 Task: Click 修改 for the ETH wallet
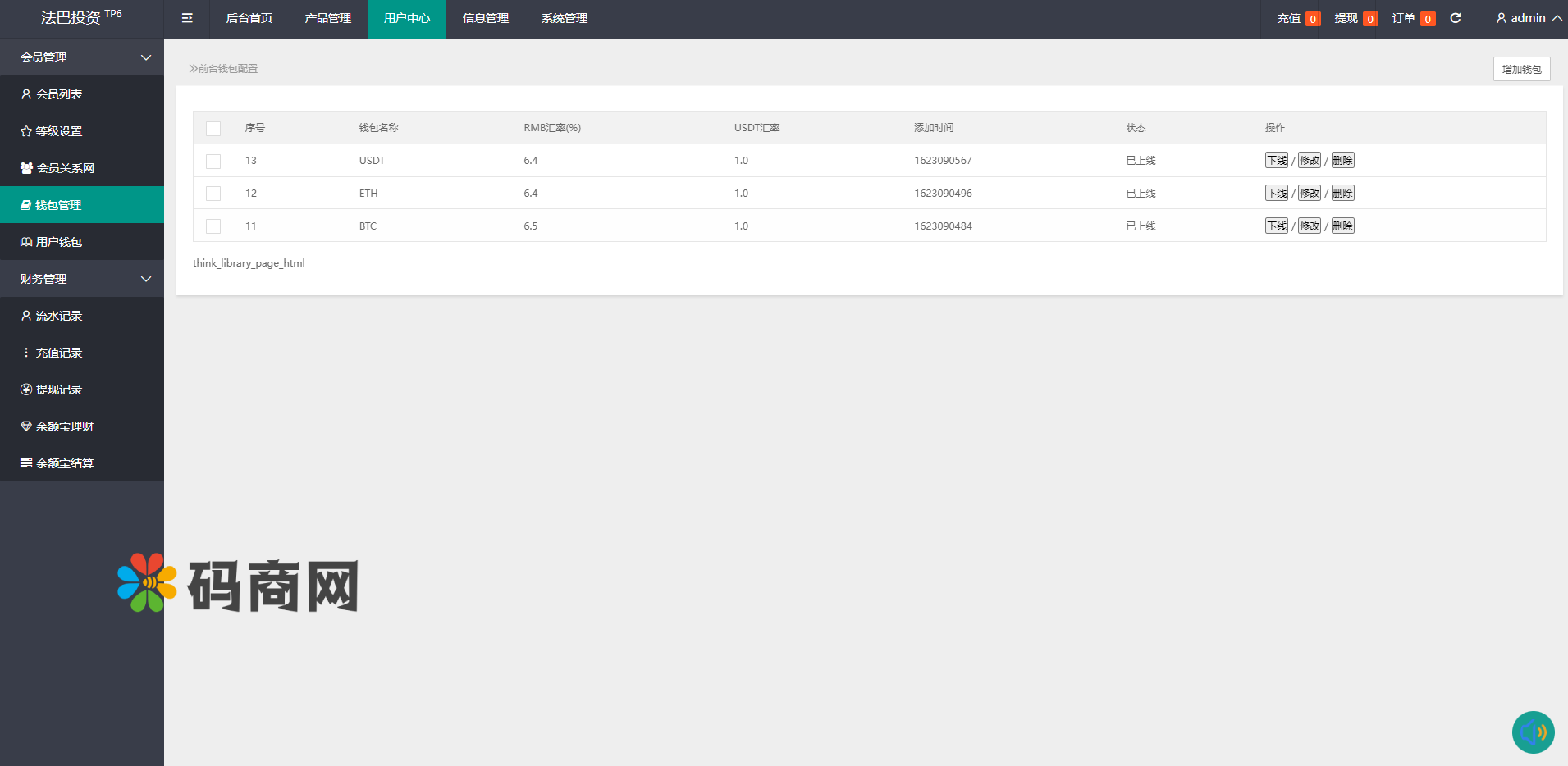[x=1310, y=194]
